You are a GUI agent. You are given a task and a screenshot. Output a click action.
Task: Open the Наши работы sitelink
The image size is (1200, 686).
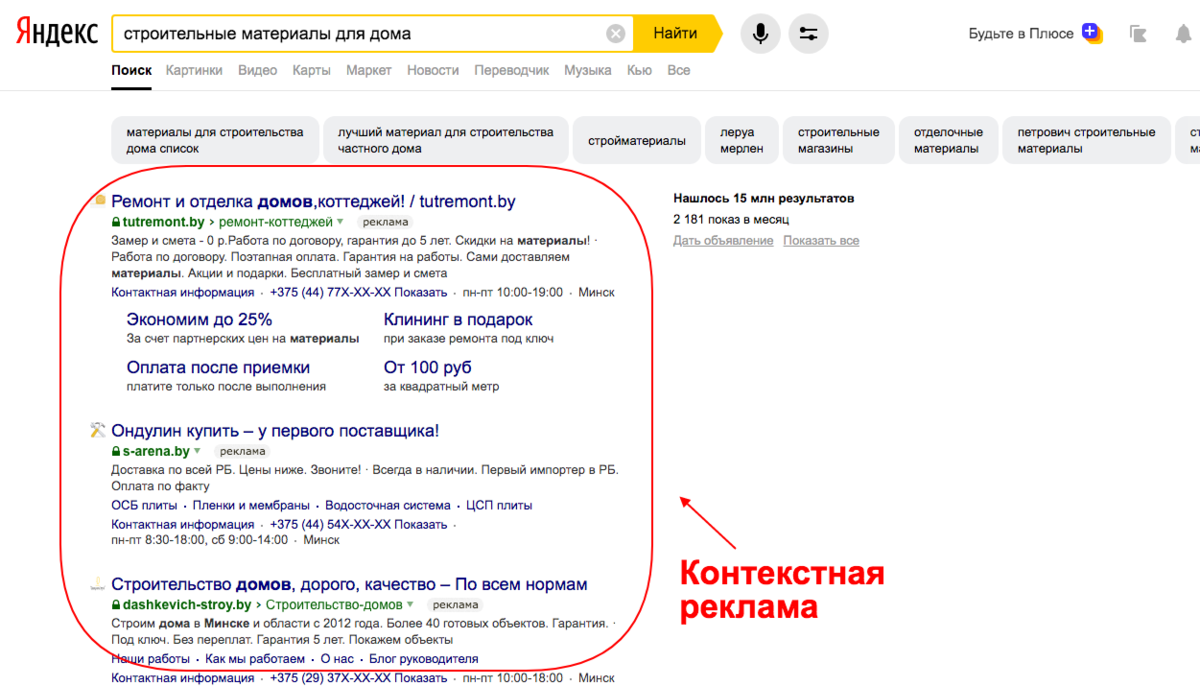pyautogui.click(x=150, y=659)
